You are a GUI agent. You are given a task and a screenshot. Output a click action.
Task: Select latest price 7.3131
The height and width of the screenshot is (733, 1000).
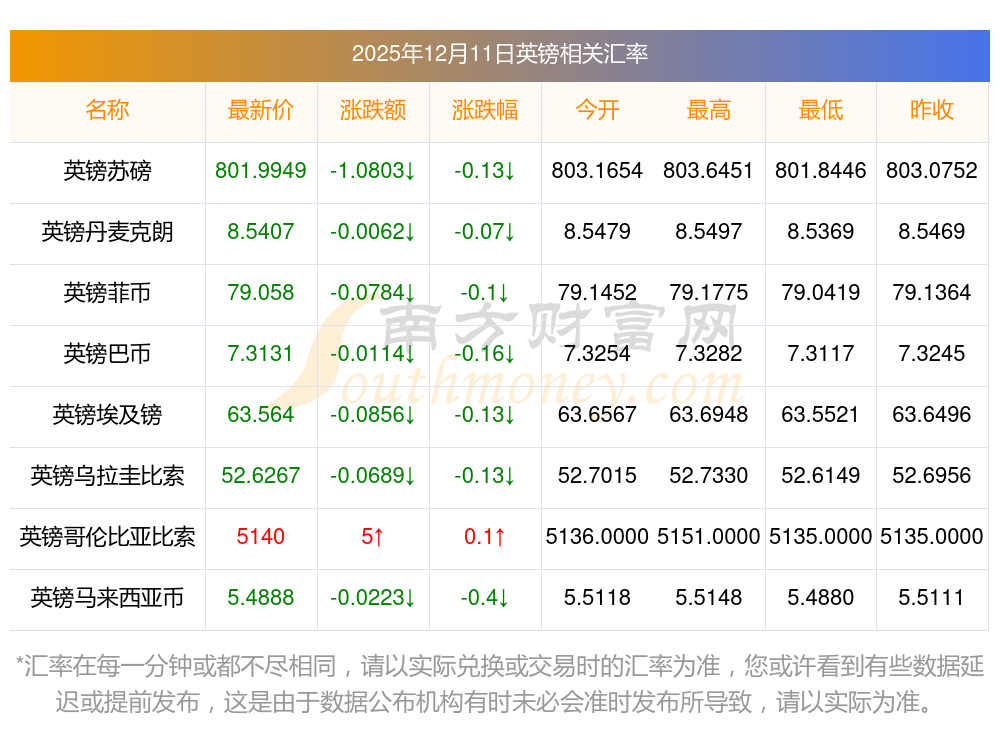pyautogui.click(x=260, y=353)
